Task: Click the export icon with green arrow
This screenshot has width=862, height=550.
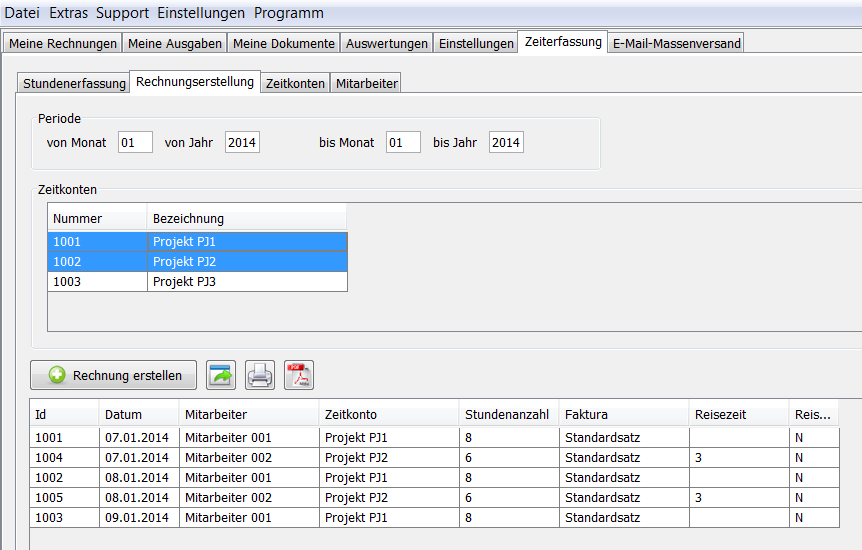Action: point(221,375)
